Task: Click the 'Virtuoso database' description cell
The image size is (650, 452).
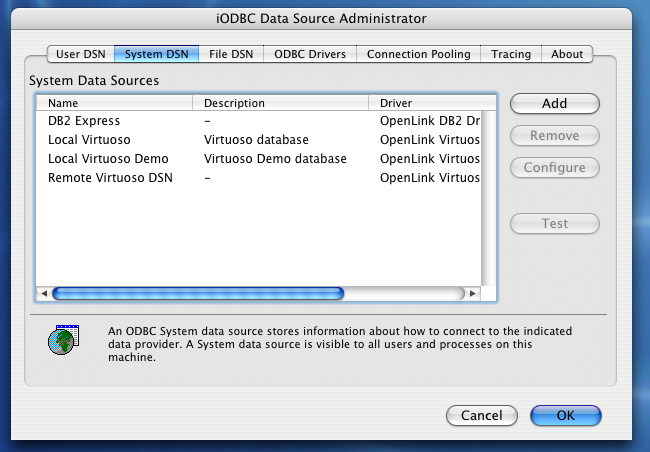Action: (x=256, y=140)
